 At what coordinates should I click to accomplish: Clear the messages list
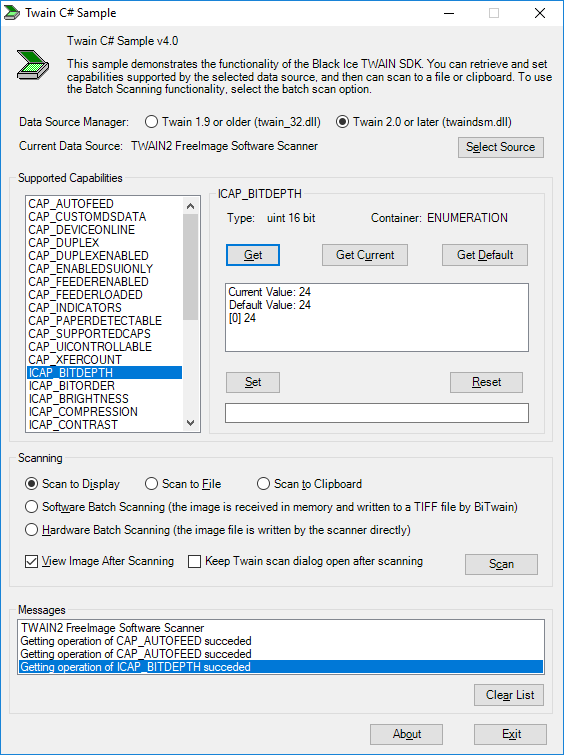pos(510,695)
